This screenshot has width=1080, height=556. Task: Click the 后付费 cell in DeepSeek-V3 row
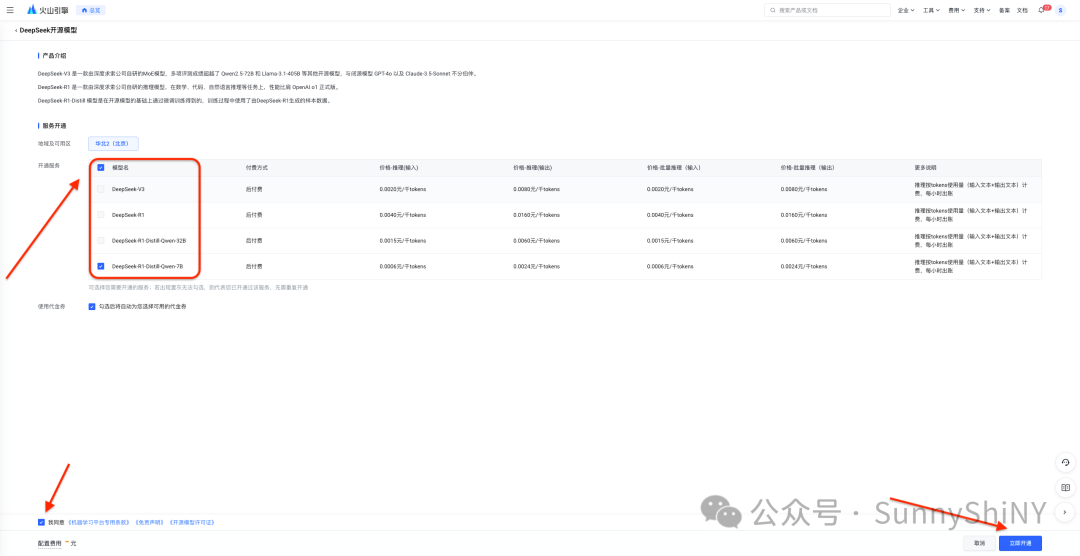coord(254,189)
